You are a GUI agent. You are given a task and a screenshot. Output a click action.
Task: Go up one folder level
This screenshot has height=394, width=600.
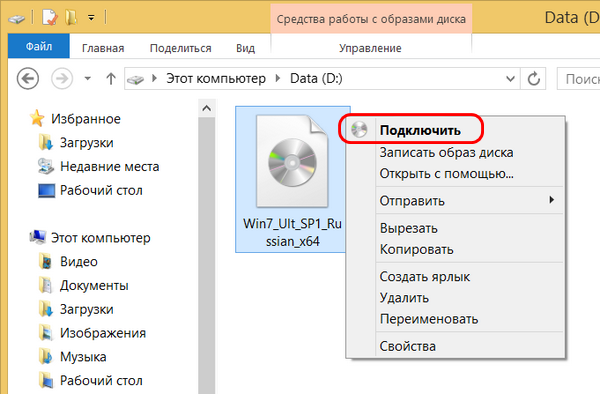pyautogui.click(x=111, y=79)
